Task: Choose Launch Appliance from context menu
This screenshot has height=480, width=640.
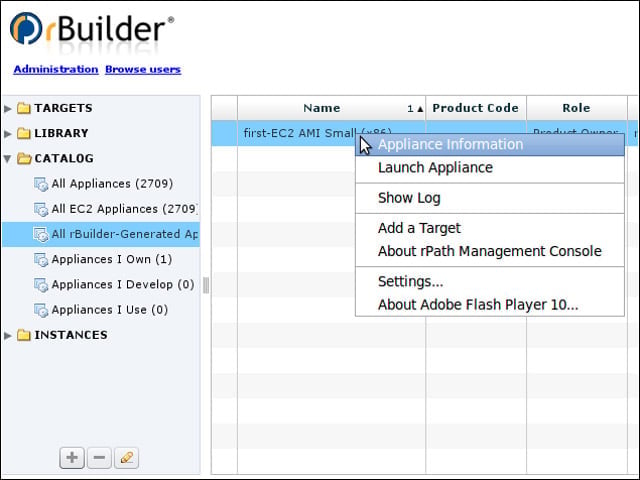Action: pyautogui.click(x=490, y=168)
